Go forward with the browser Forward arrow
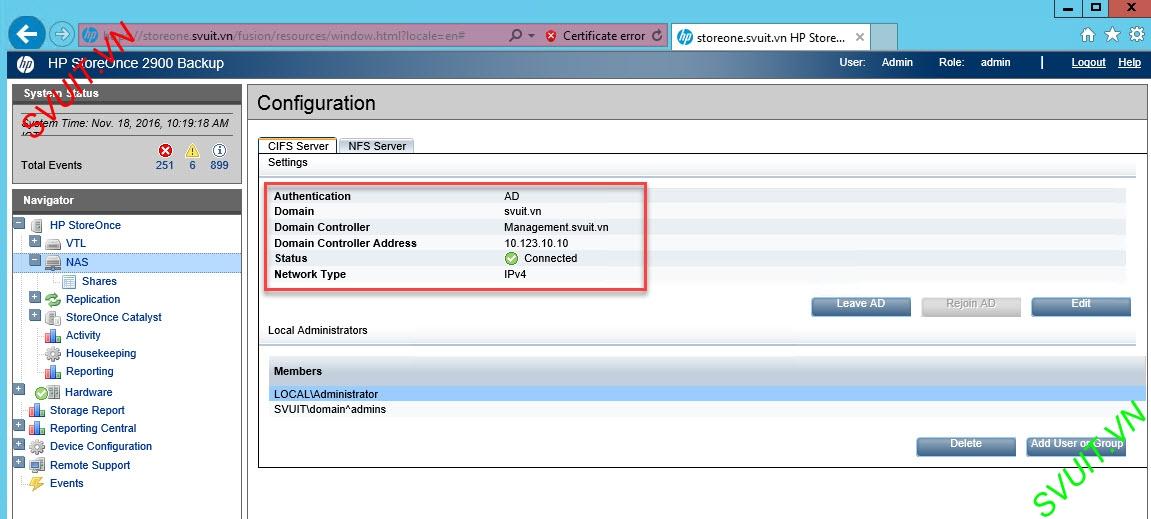Image resolution: width=1151 pixels, height=519 pixels. 63,35
